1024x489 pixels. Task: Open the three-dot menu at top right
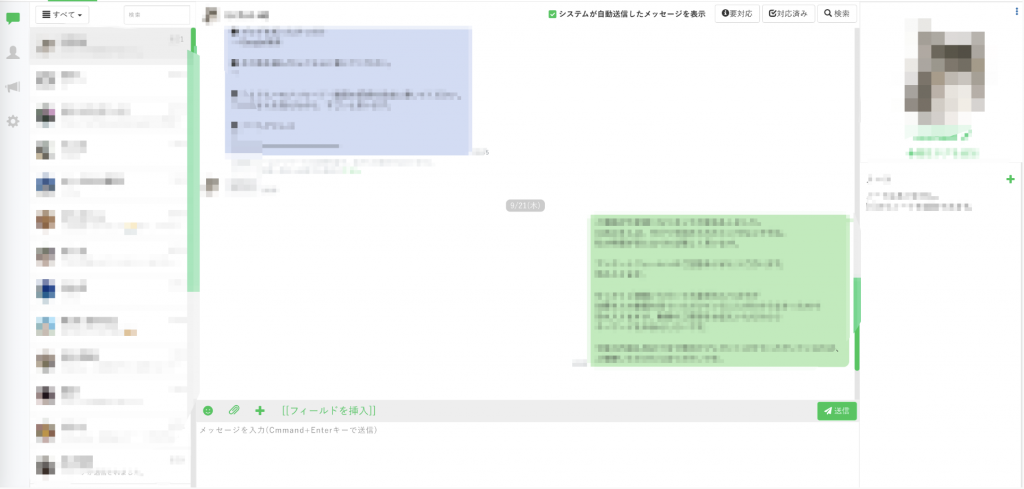click(1016, 9)
